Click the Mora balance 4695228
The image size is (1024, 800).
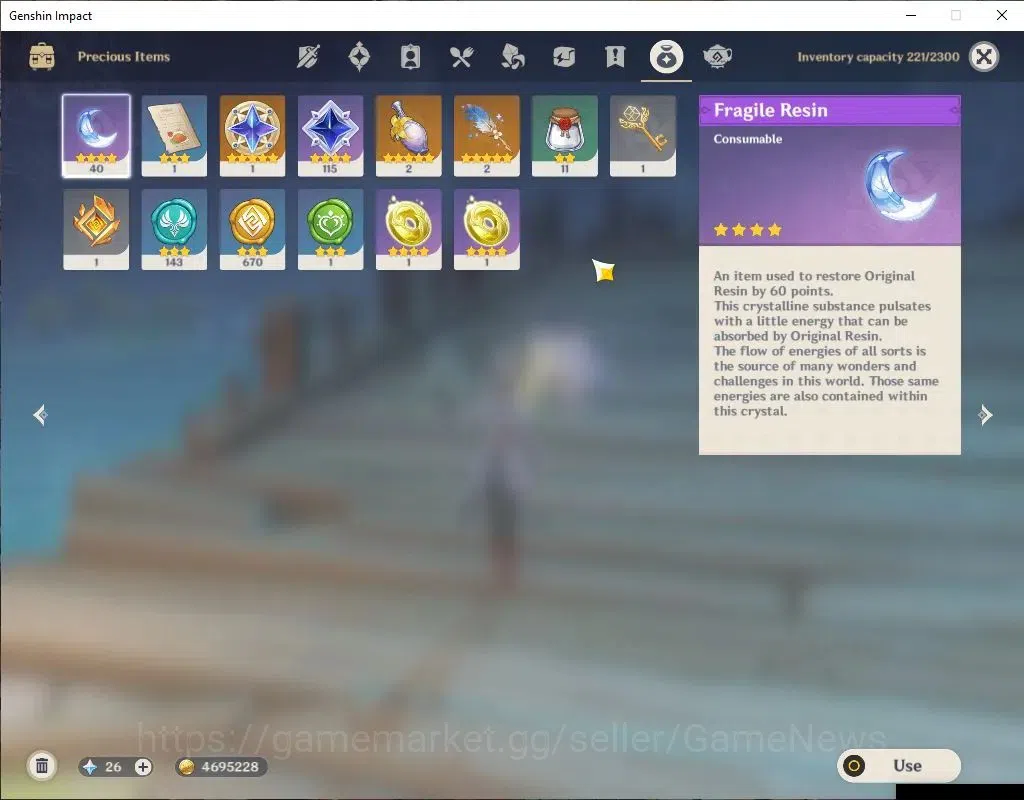tap(230, 767)
